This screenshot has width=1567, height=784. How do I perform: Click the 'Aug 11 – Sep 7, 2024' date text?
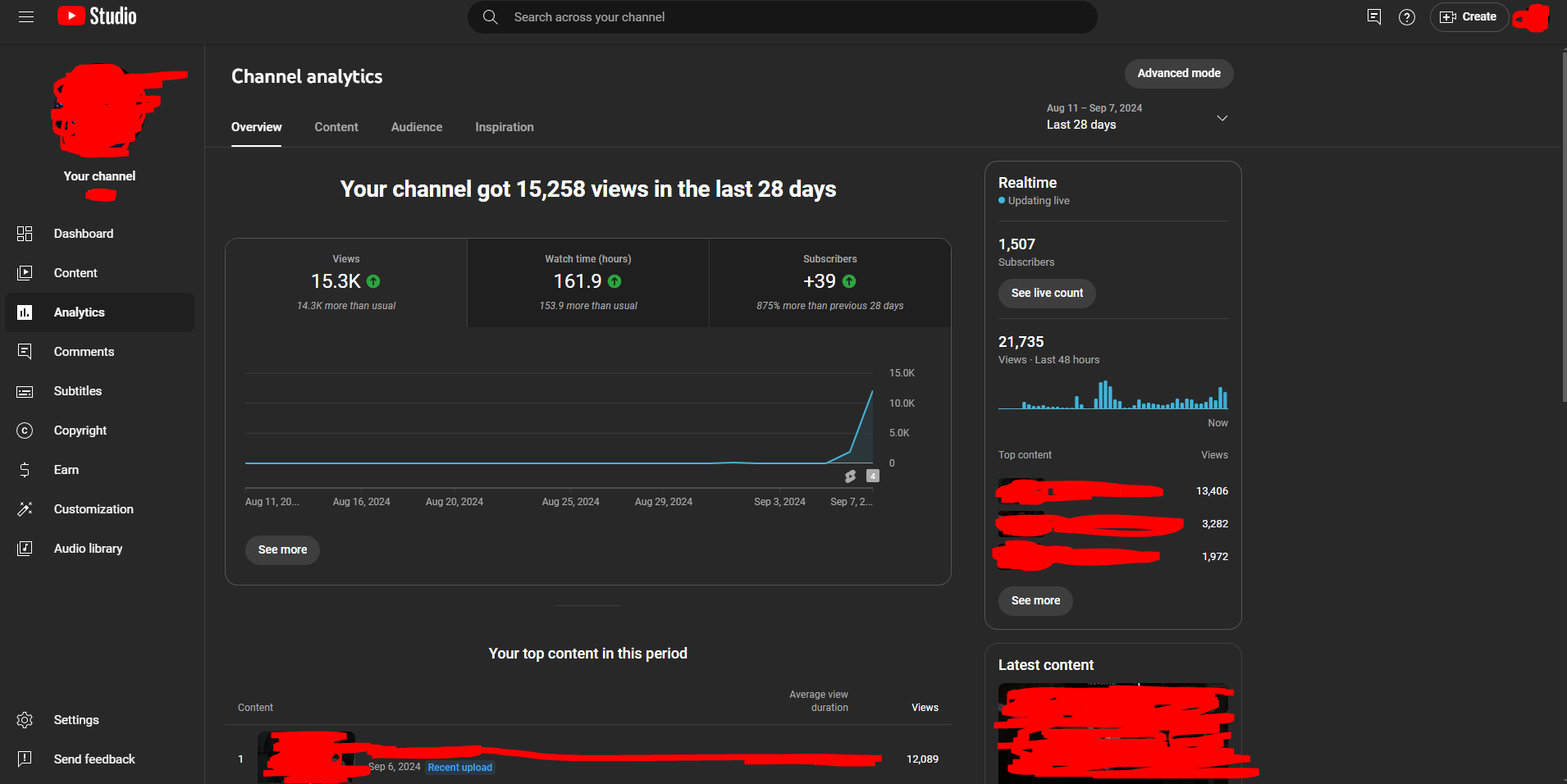[x=1094, y=108]
